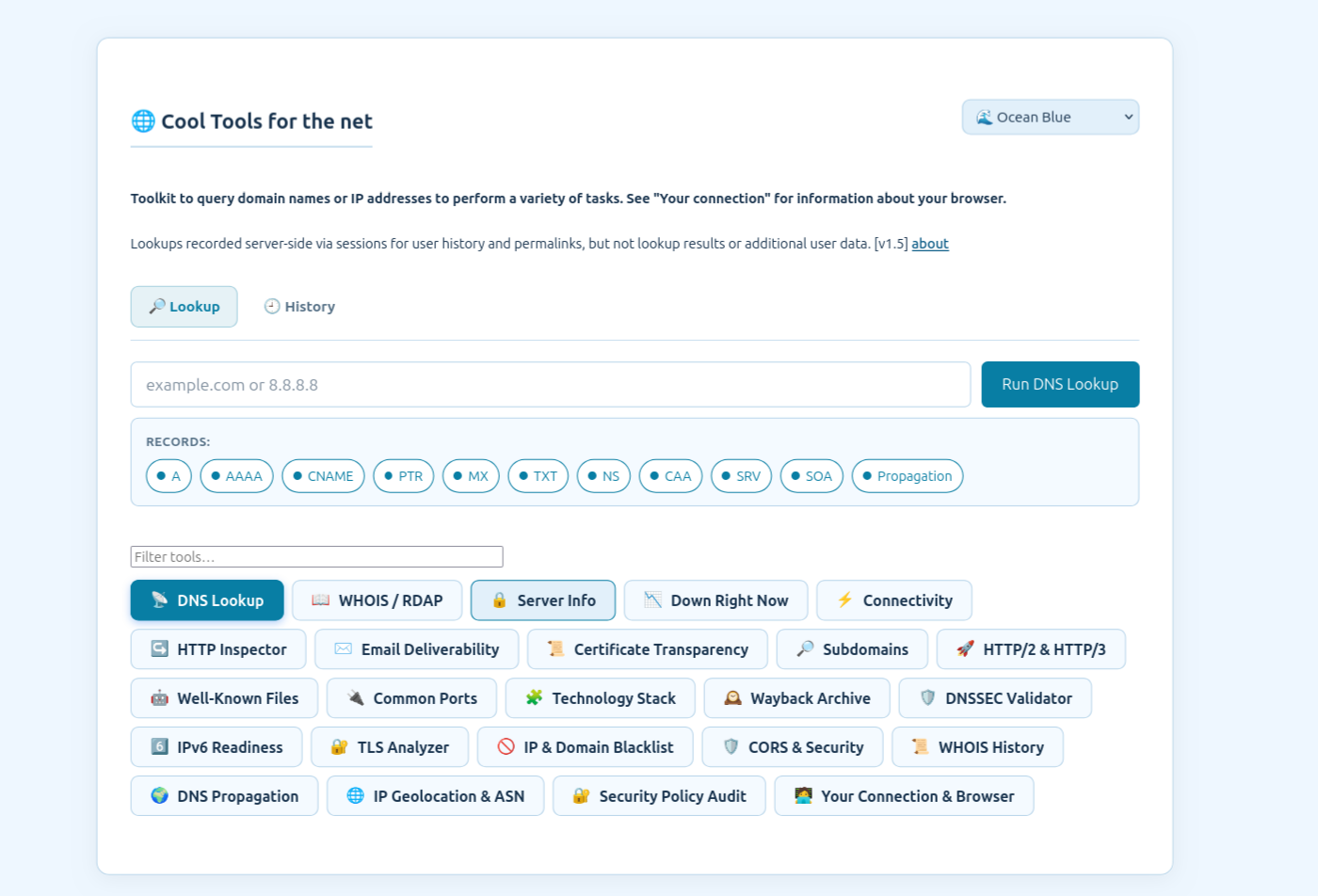The width and height of the screenshot is (1318, 896).
Task: Open the about link
Action: tap(930, 244)
